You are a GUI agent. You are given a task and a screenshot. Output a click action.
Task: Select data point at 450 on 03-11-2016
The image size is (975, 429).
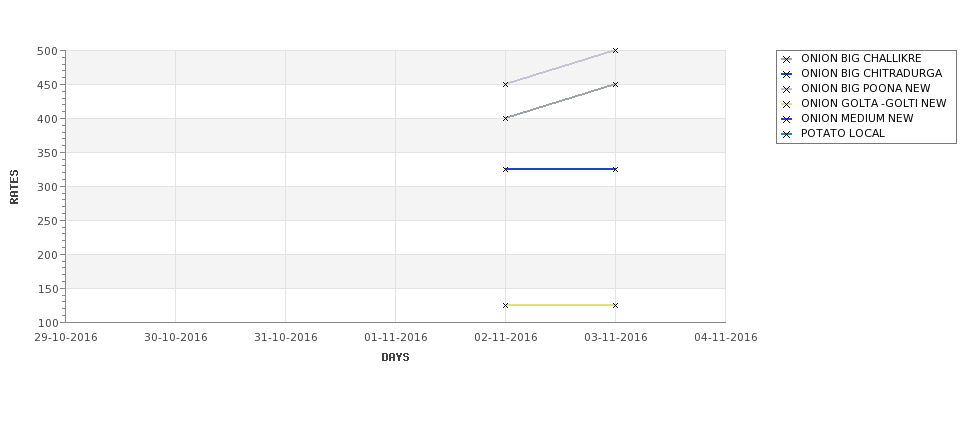[x=616, y=85]
